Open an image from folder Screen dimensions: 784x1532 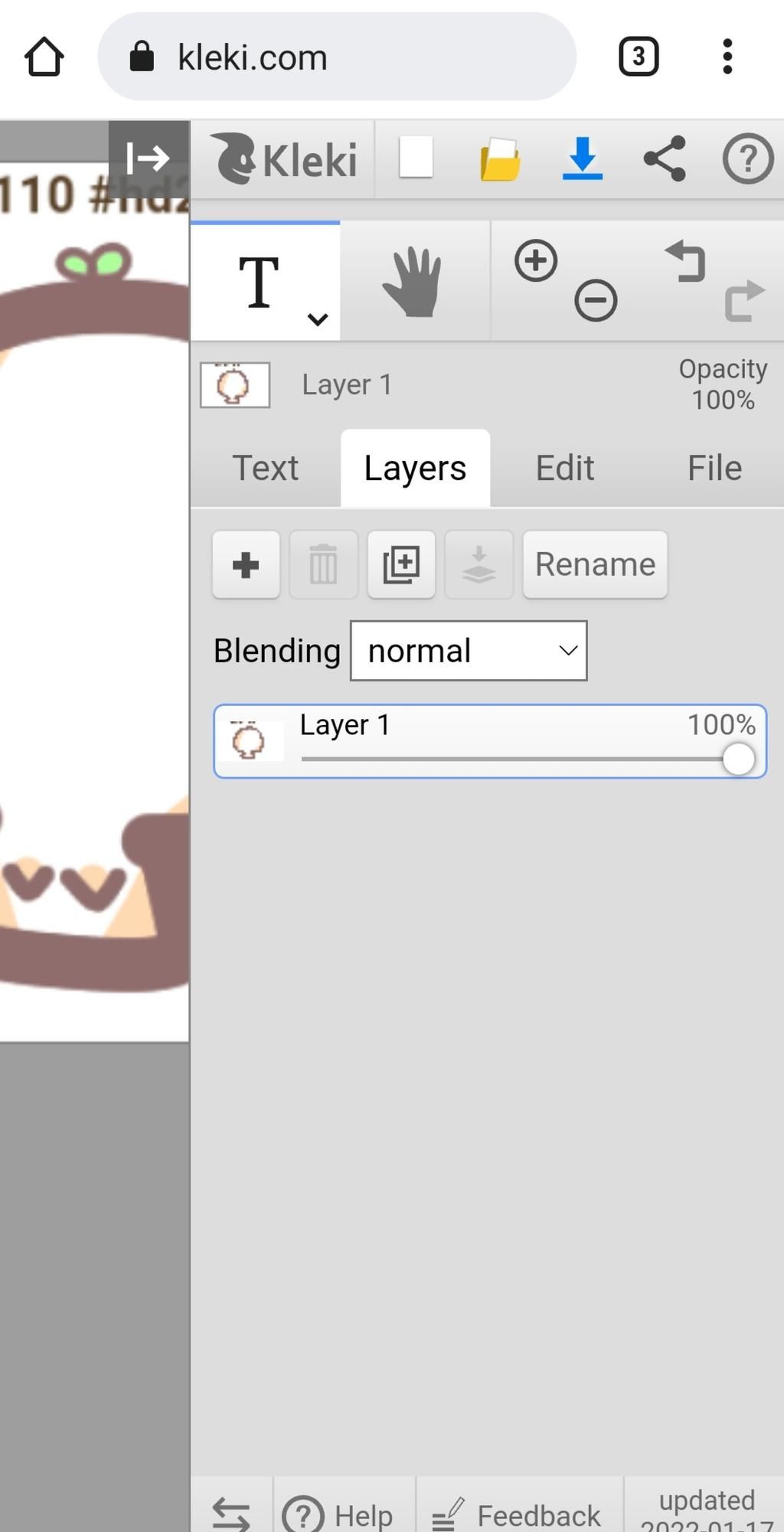point(500,159)
